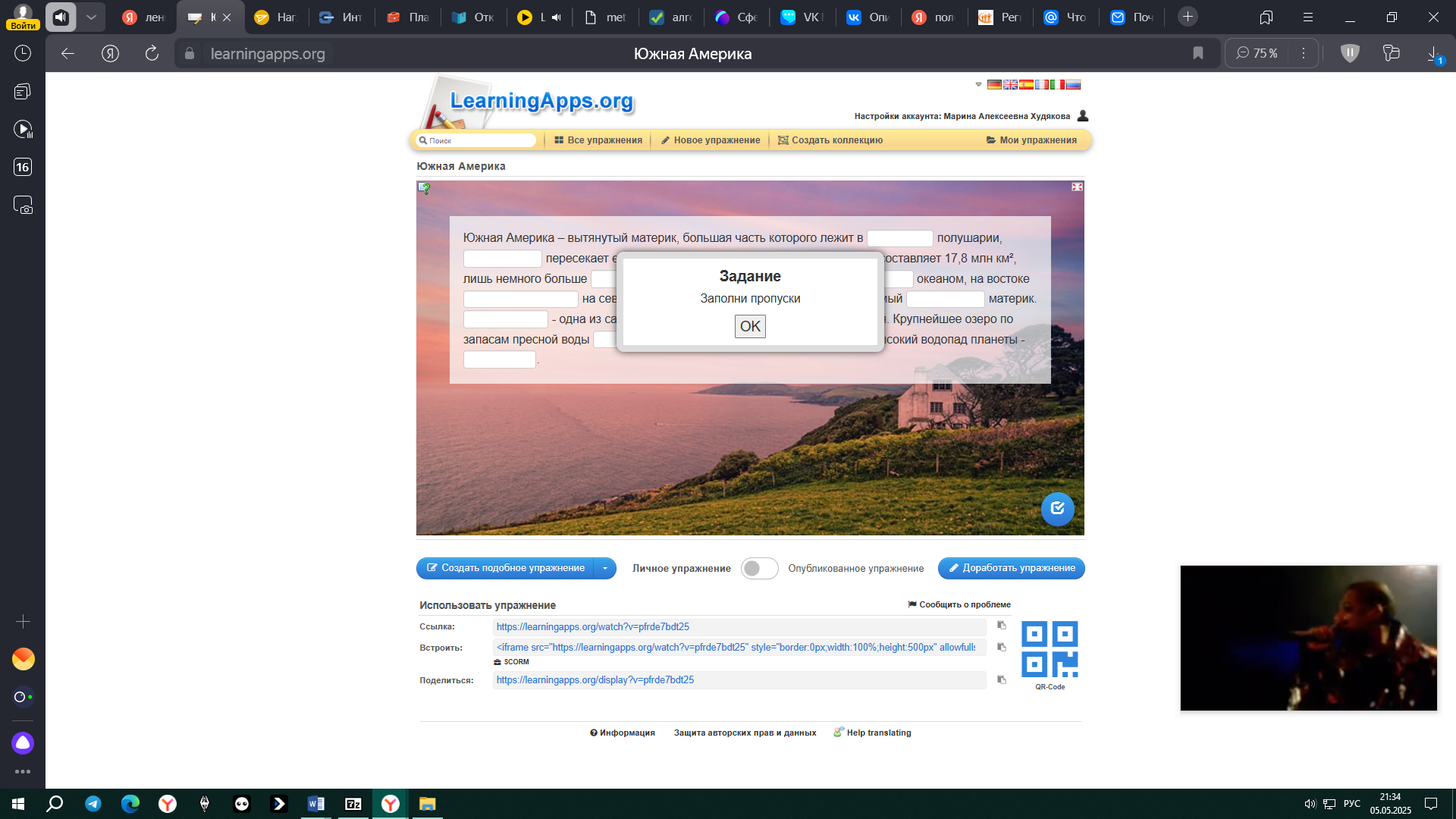Open Информация footer link

623,733
